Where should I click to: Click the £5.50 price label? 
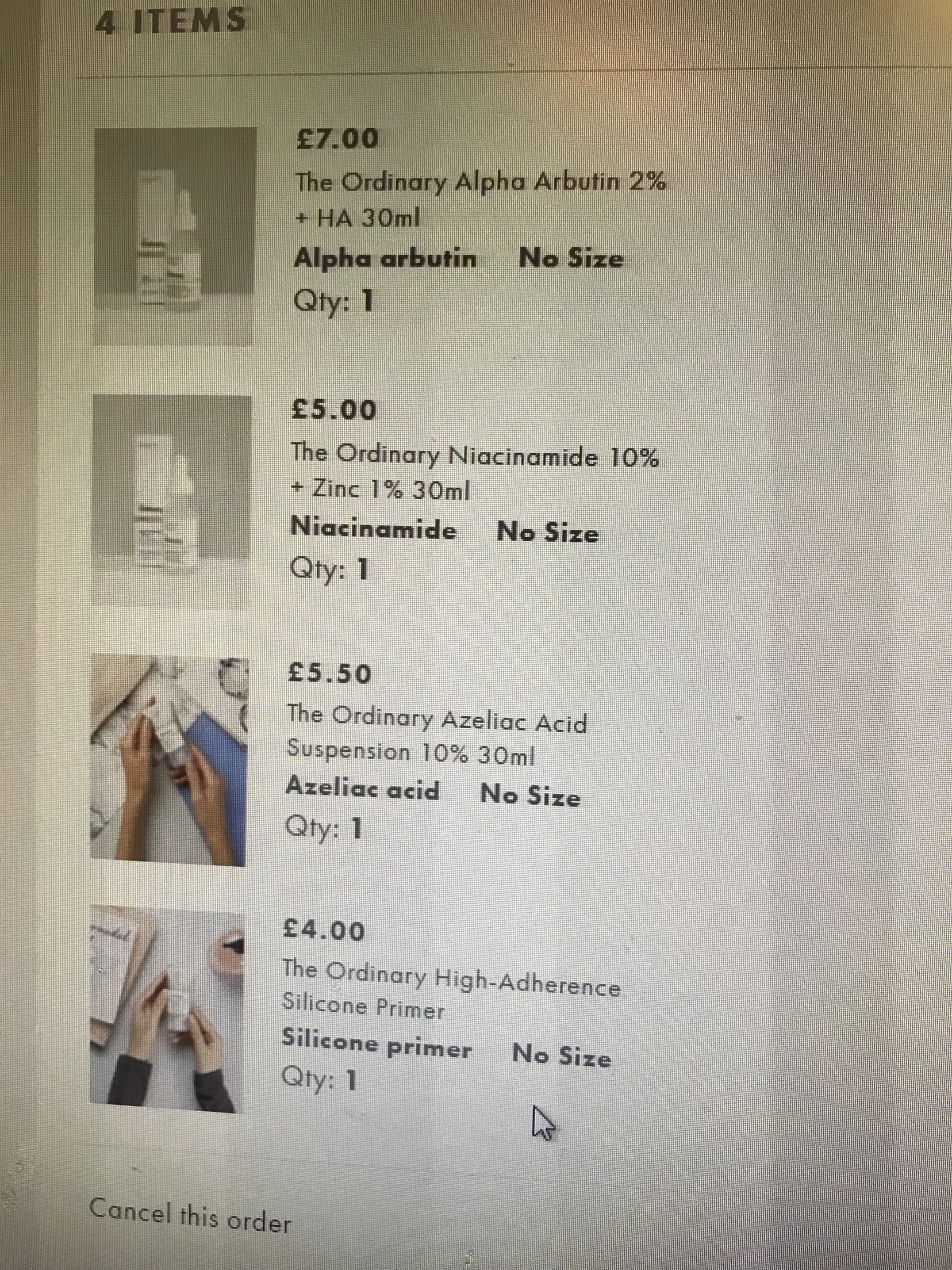tap(329, 674)
